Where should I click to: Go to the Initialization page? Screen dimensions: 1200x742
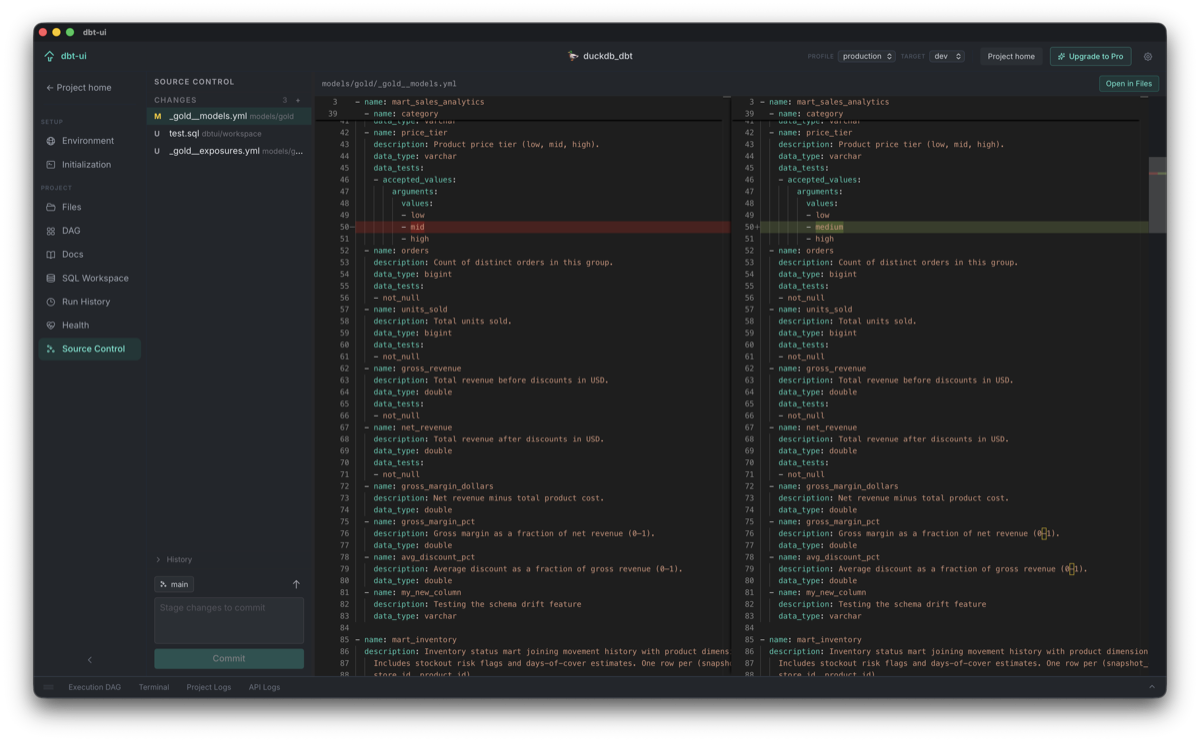pyautogui.click(x=89, y=165)
